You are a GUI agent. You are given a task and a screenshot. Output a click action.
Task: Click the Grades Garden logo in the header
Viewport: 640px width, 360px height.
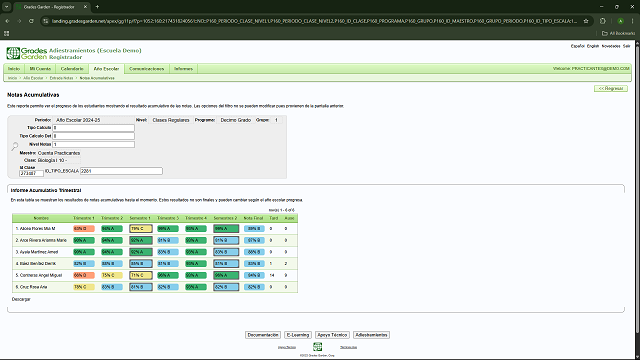pos(27,53)
